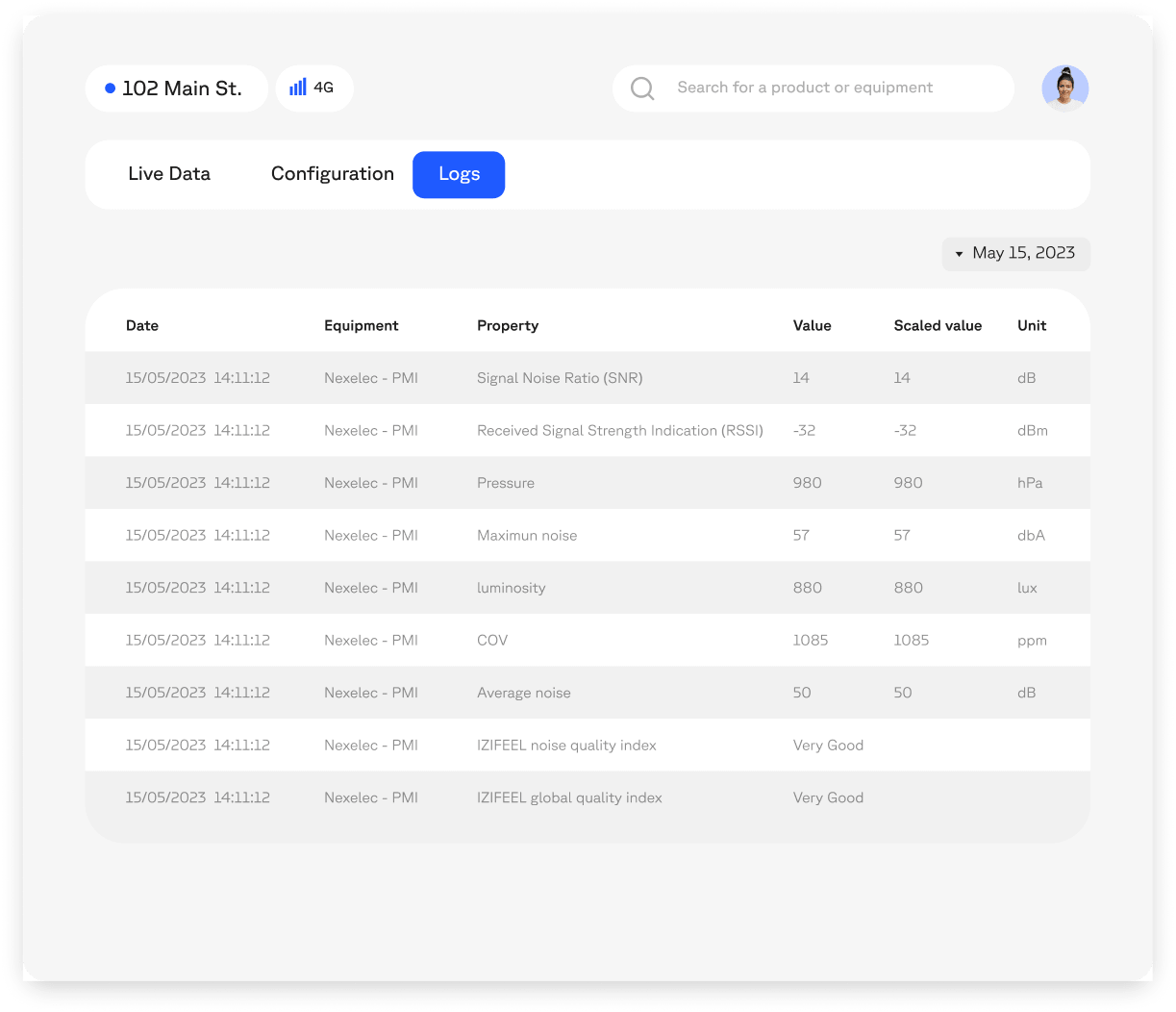The width and height of the screenshot is (1176, 1012).
Task: Click the blue status dot beside 102 Main St.
Action: (x=111, y=89)
